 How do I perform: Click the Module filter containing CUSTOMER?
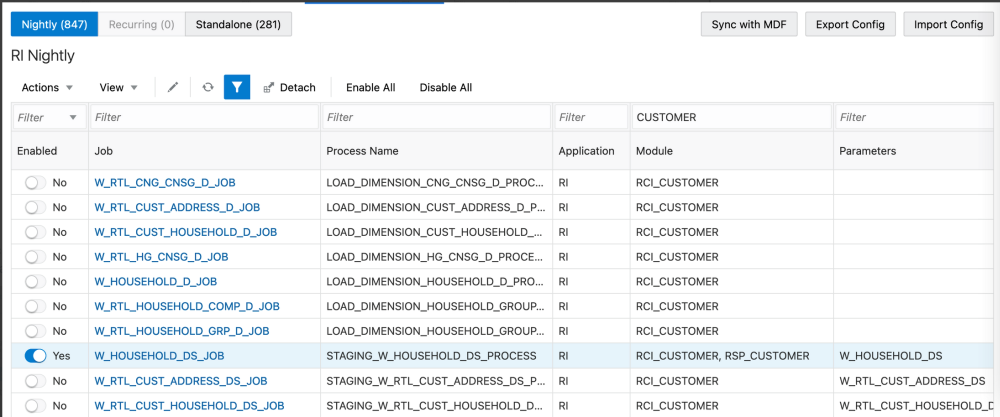[x=732, y=117]
